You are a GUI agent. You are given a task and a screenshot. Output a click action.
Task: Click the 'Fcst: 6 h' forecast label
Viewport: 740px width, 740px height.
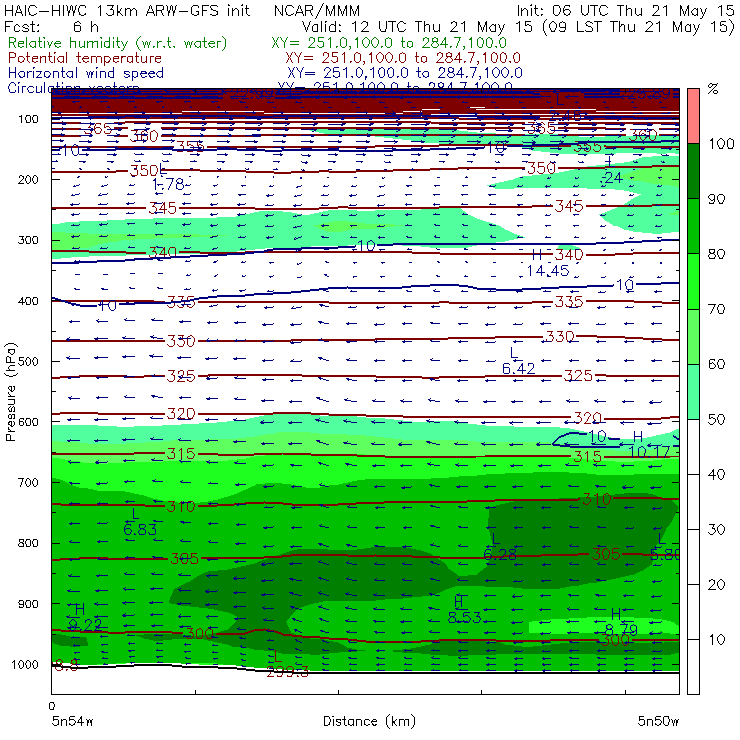pyautogui.click(x=51, y=26)
